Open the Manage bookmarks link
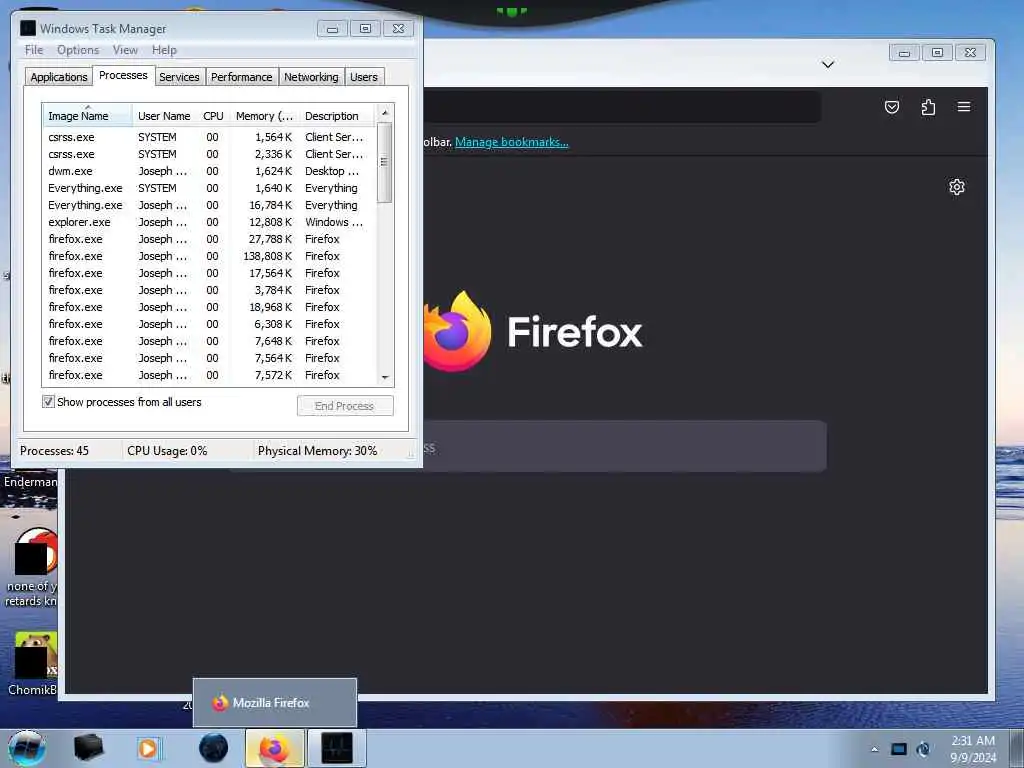Image resolution: width=1024 pixels, height=768 pixels. pos(511,142)
